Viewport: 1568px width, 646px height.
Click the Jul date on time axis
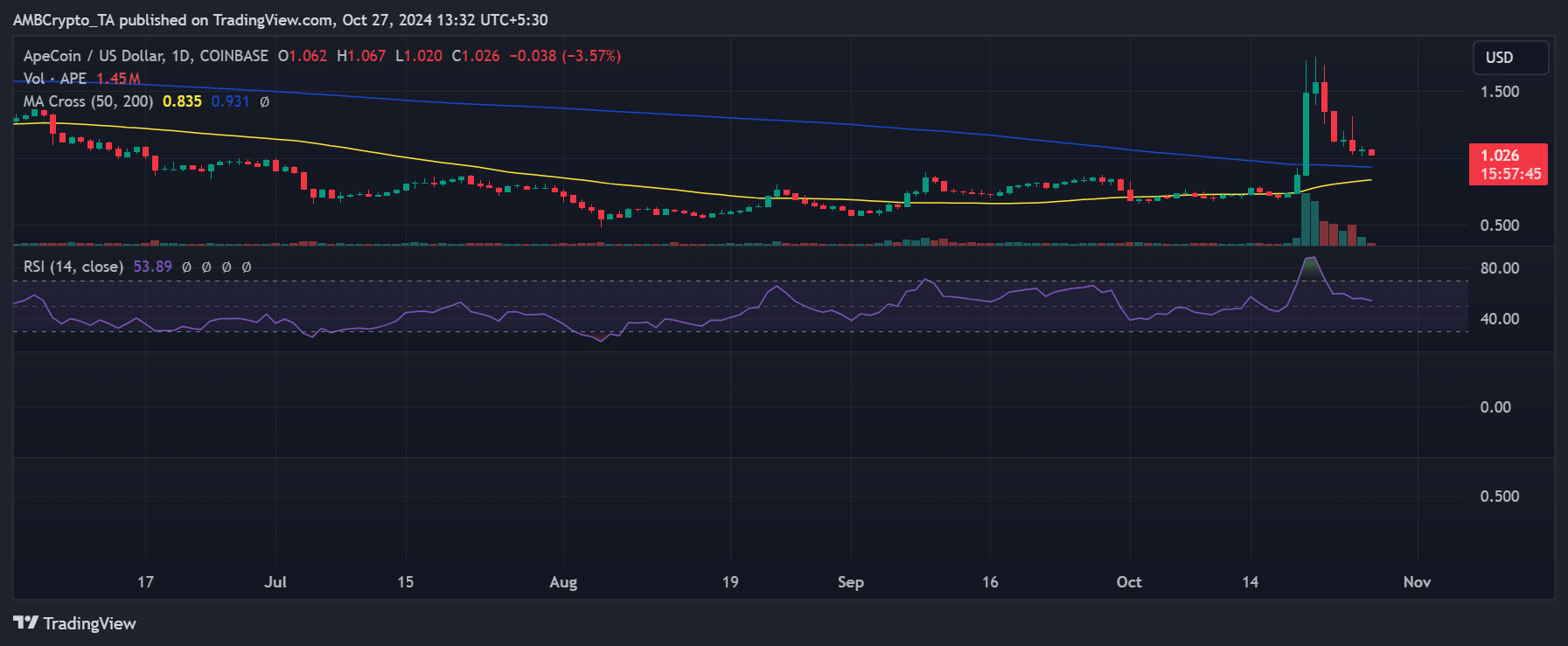[275, 582]
